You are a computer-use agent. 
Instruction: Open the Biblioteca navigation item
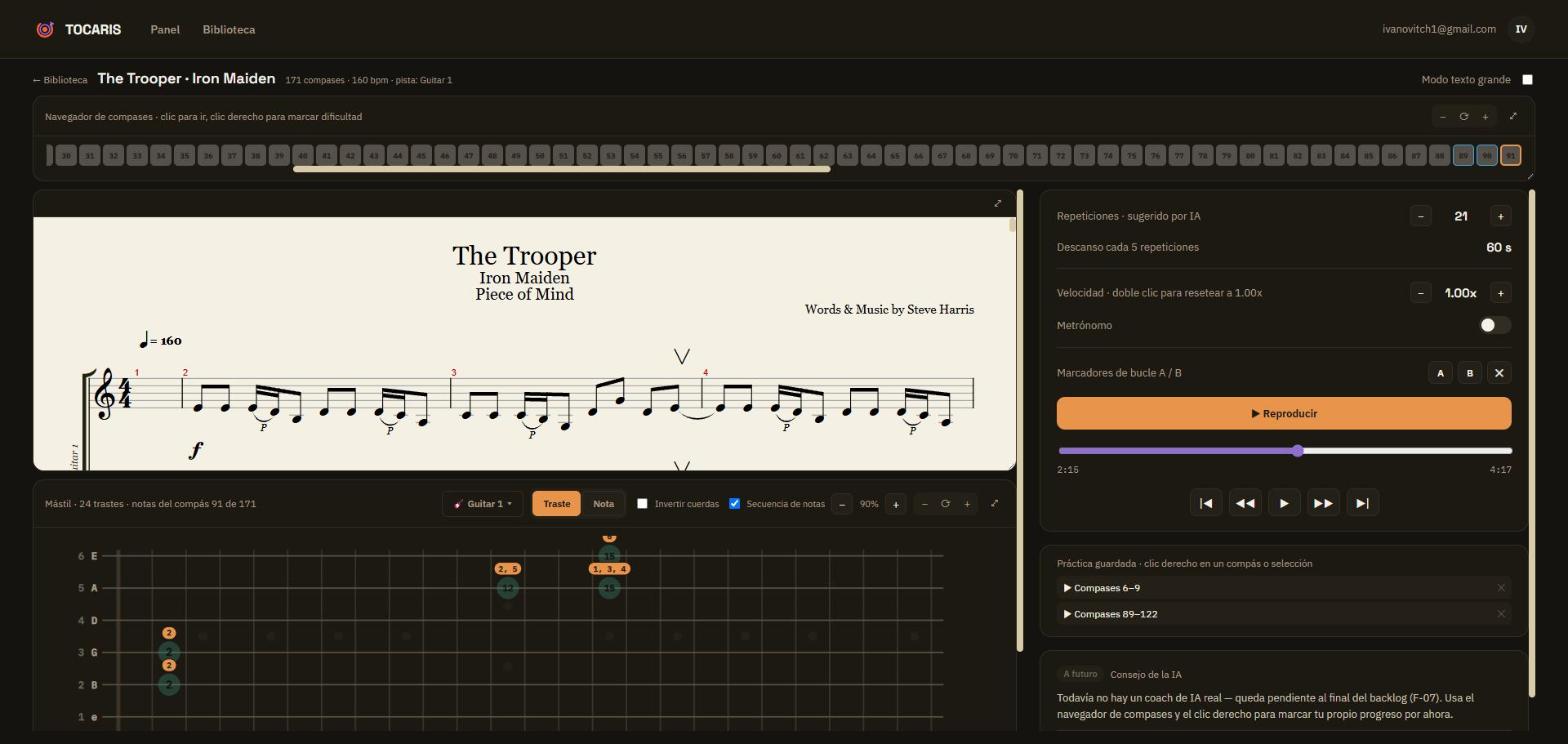tap(228, 29)
